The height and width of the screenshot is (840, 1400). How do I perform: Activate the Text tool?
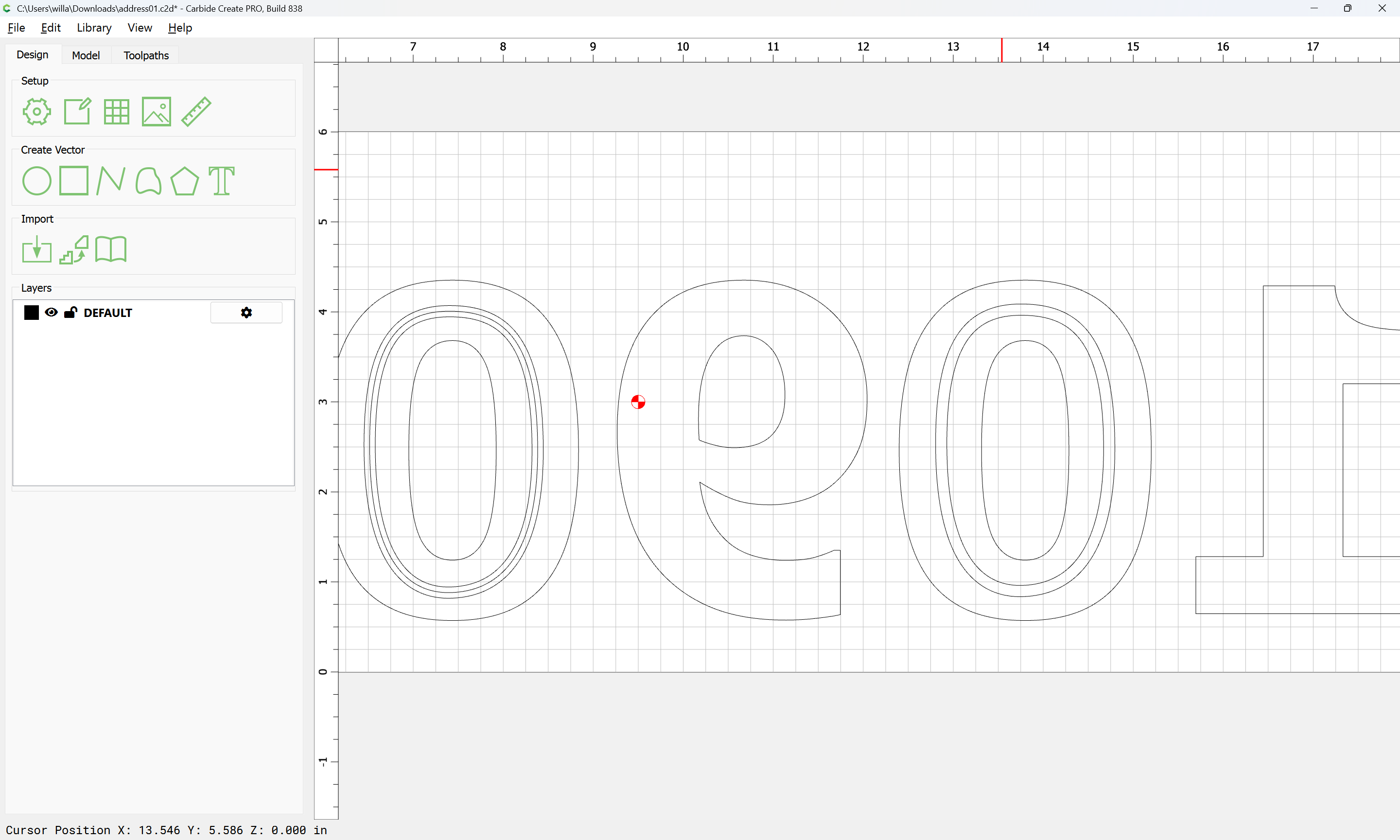click(x=221, y=181)
